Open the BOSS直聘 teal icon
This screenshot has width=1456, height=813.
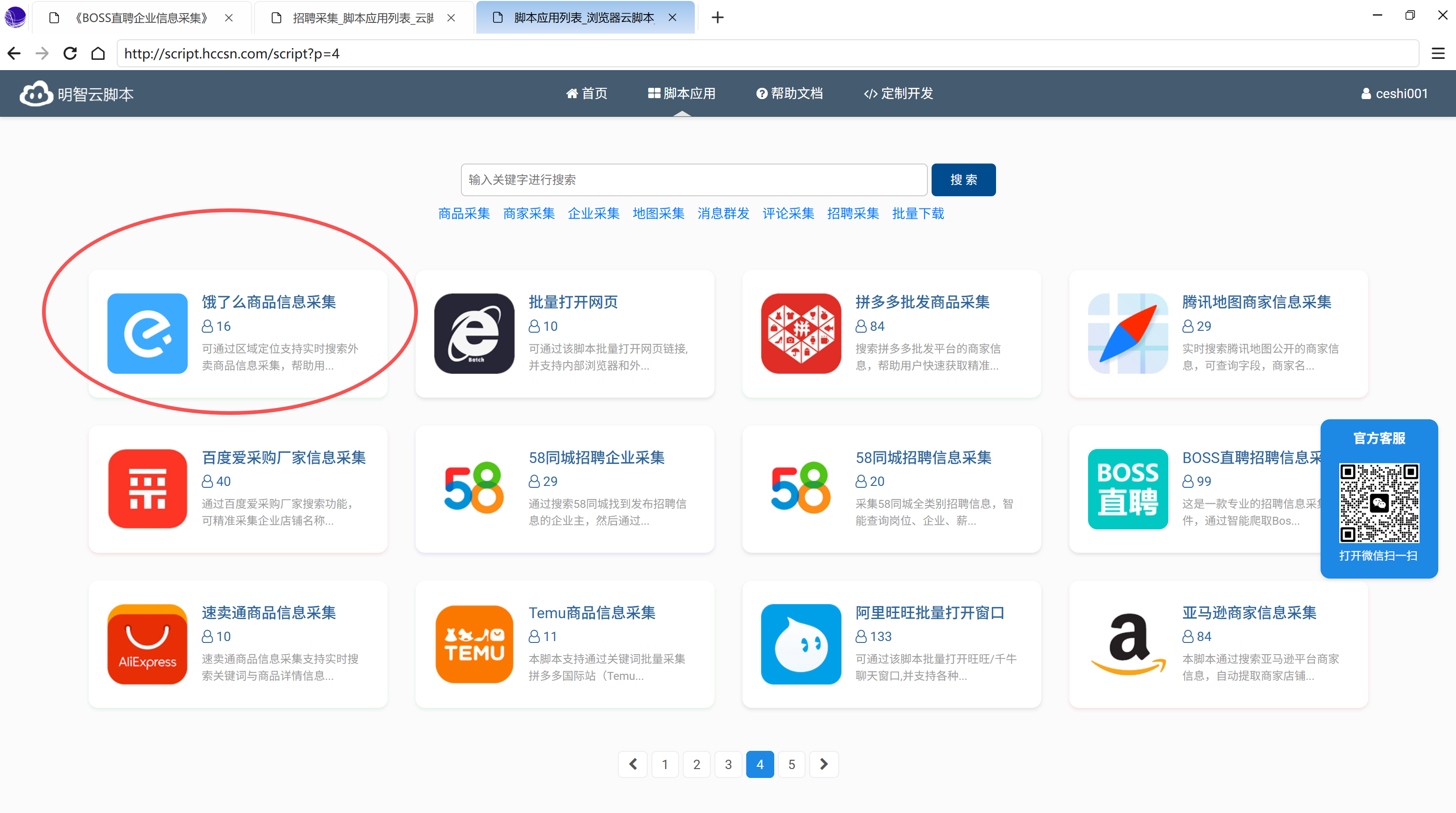coord(1128,488)
